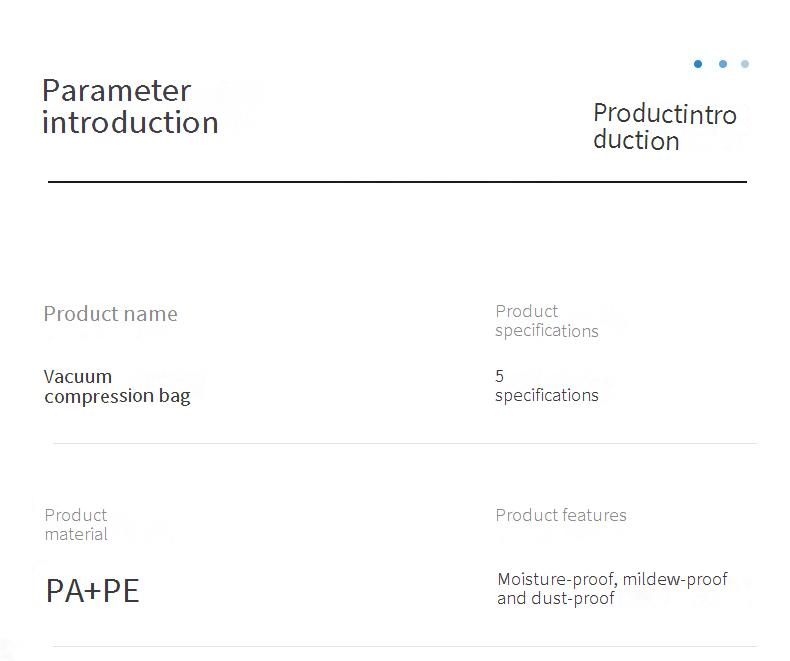This screenshot has height=661, width=790.
Task: Click the first dark blue pagination dot
Action: click(x=698, y=64)
